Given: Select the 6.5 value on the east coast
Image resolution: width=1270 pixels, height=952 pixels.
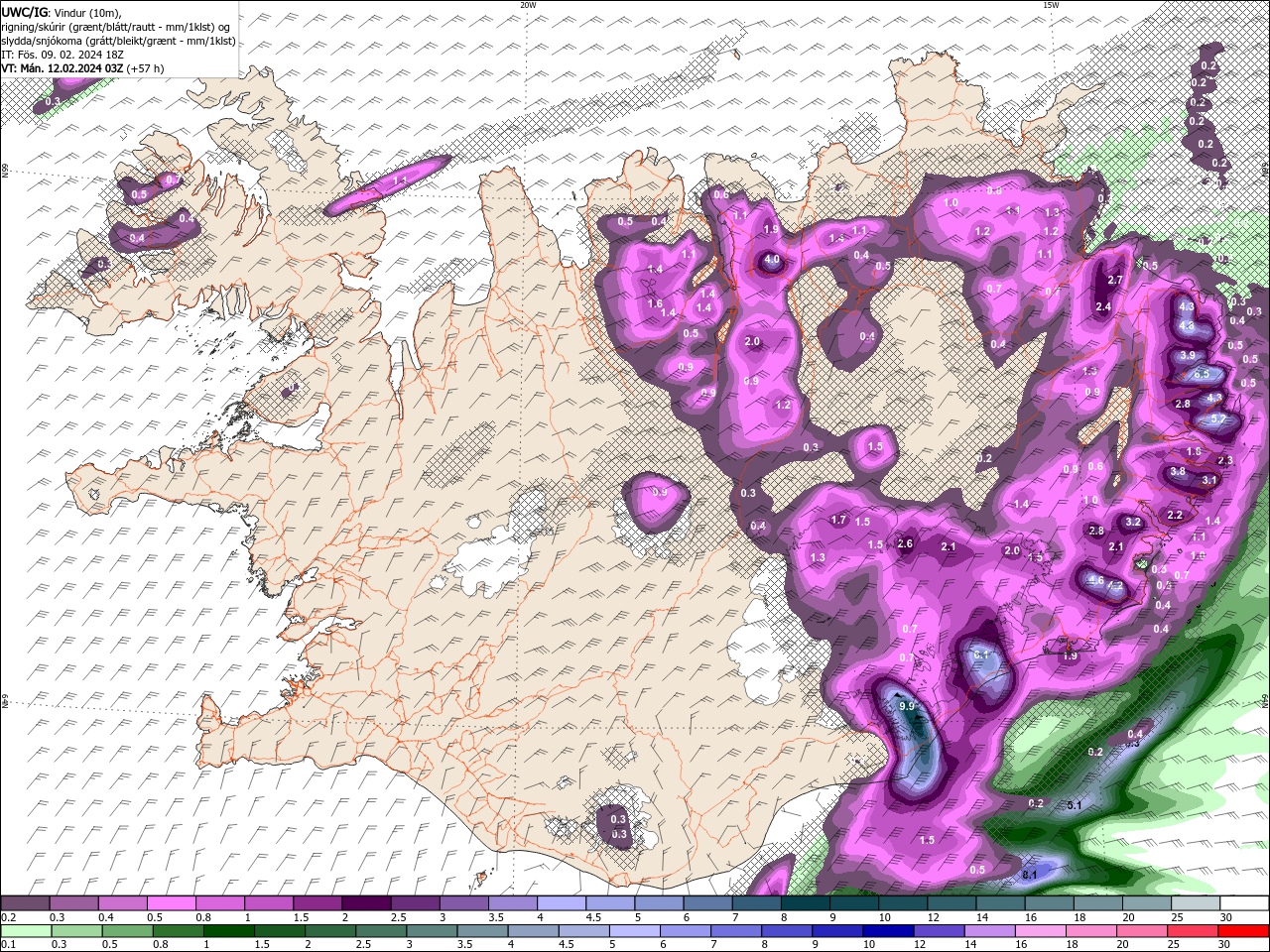Looking at the screenshot, I should (x=1202, y=374).
